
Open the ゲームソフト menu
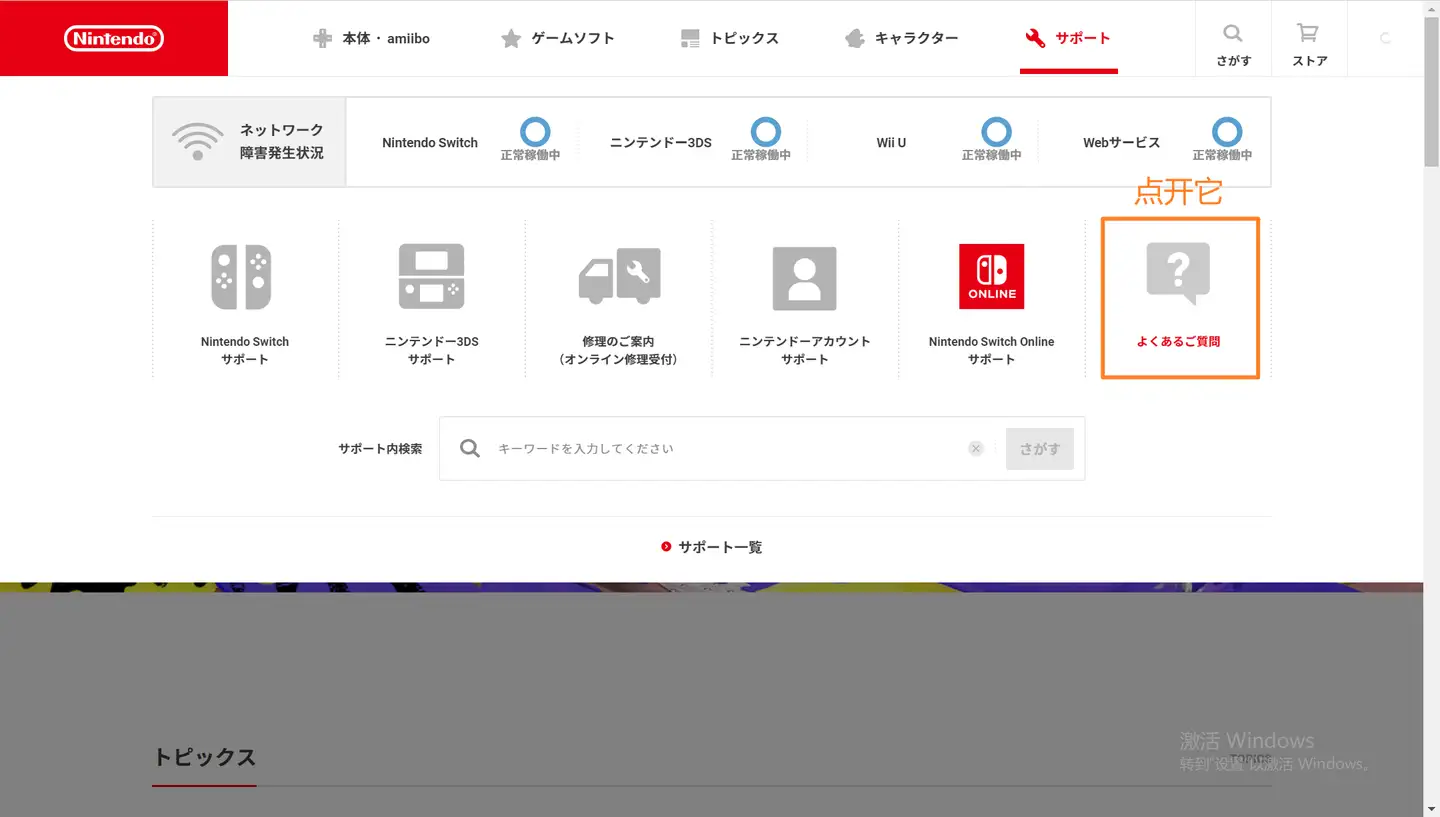pos(557,38)
